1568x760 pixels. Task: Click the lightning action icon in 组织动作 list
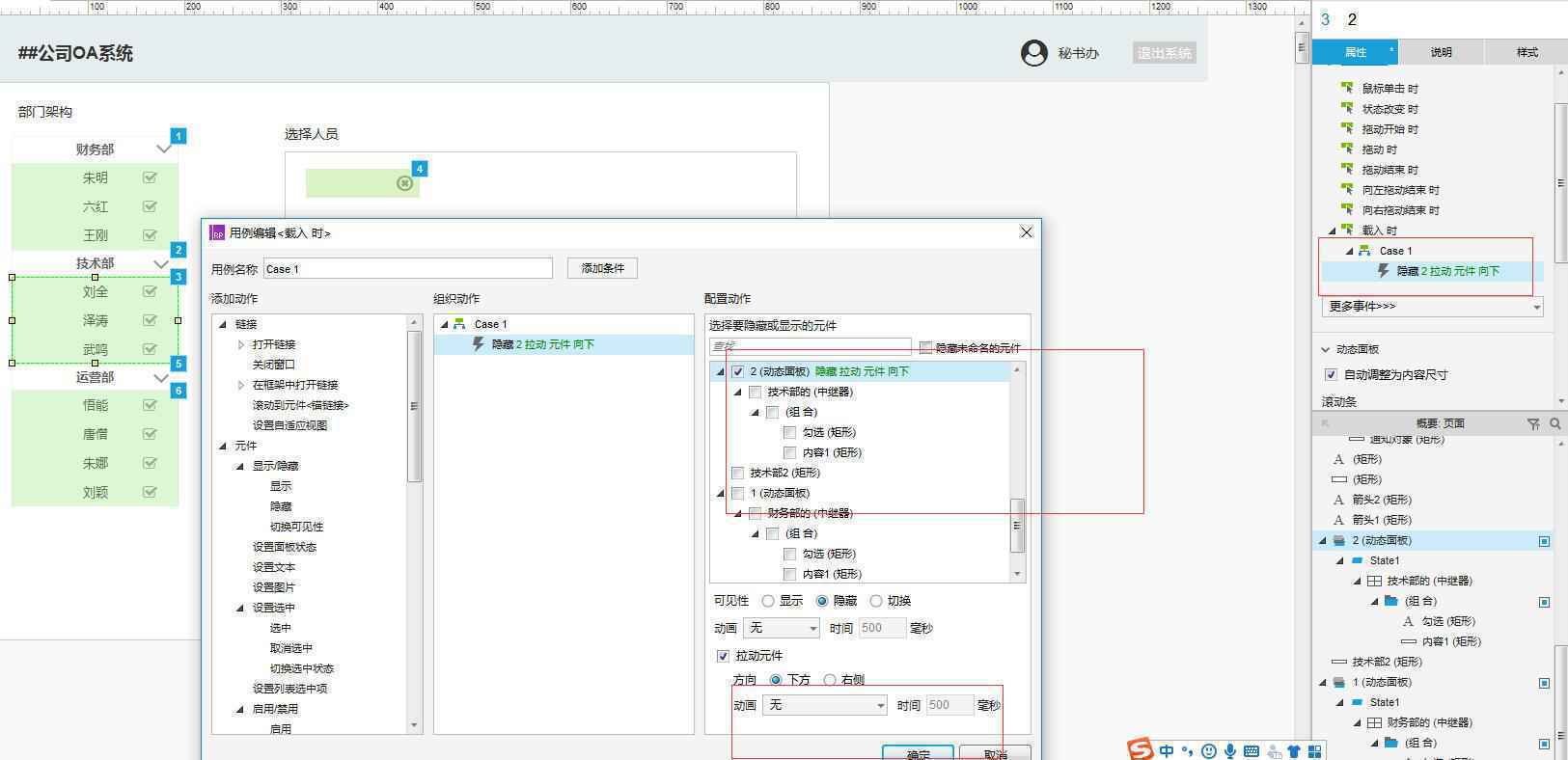[478, 344]
